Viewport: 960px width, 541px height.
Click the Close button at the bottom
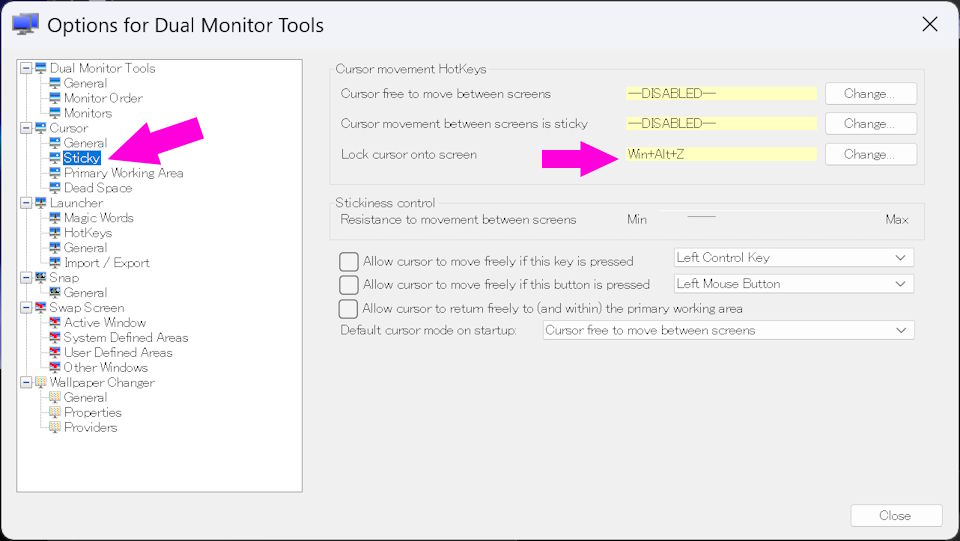point(896,515)
